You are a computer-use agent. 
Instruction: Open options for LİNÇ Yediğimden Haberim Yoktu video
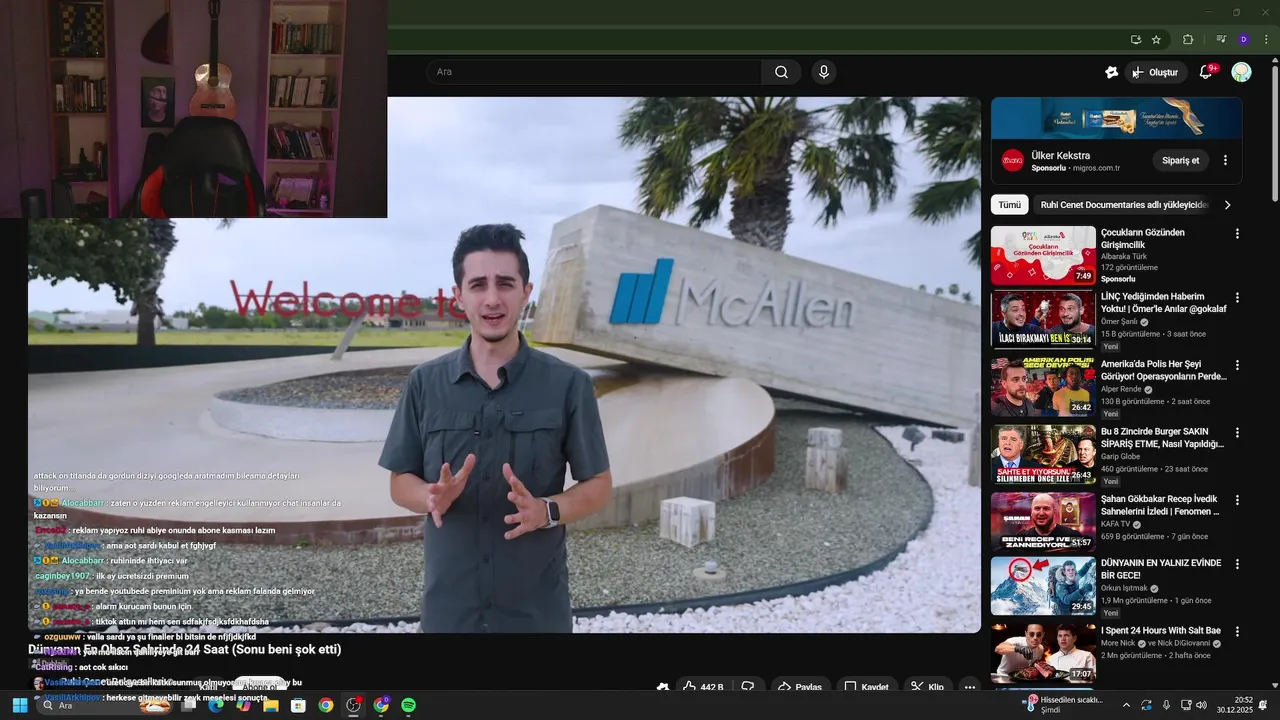click(1237, 297)
